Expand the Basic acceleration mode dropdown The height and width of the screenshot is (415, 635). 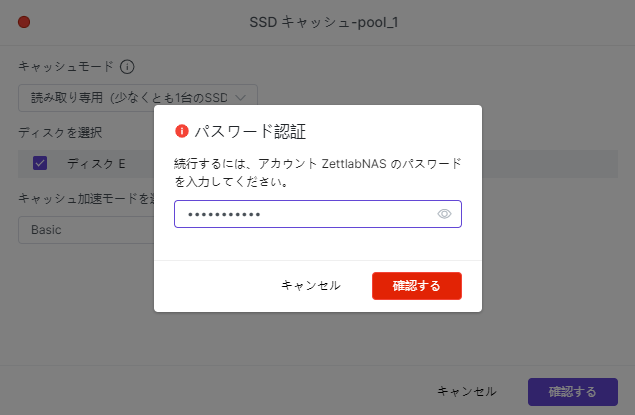tap(85, 230)
